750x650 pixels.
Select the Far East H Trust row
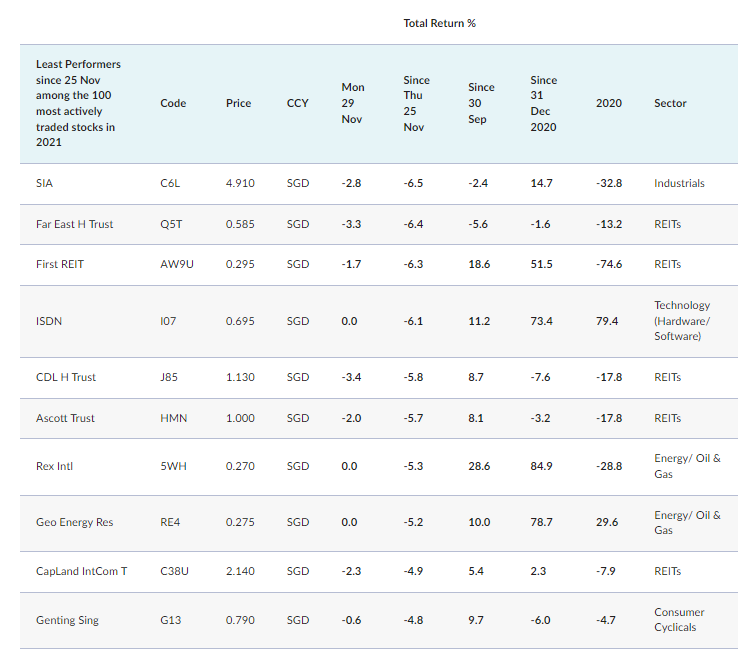pos(74,224)
